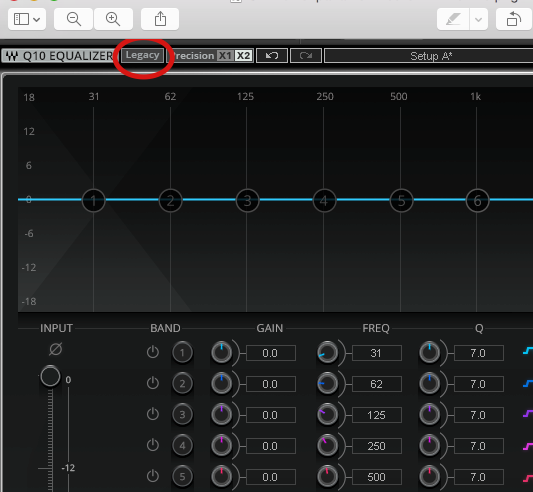Click the Waves logo Q10 Equalizer title
Image resolution: width=533 pixels, height=492 pixels.
[x=58, y=56]
